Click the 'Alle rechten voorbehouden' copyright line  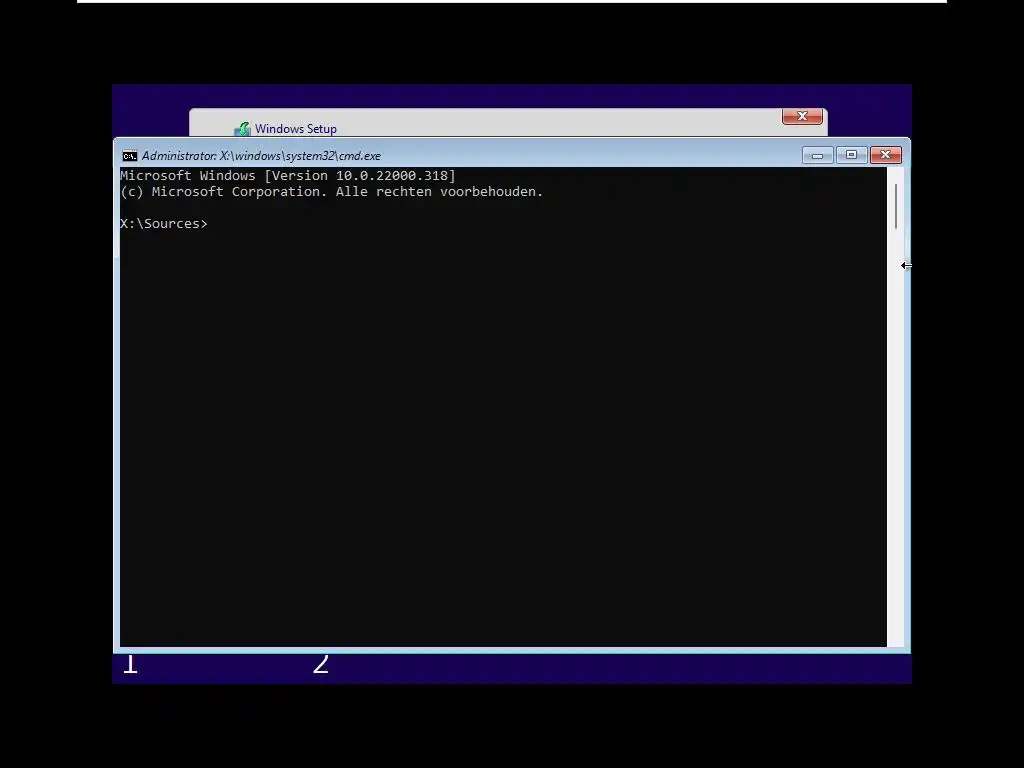point(332,192)
